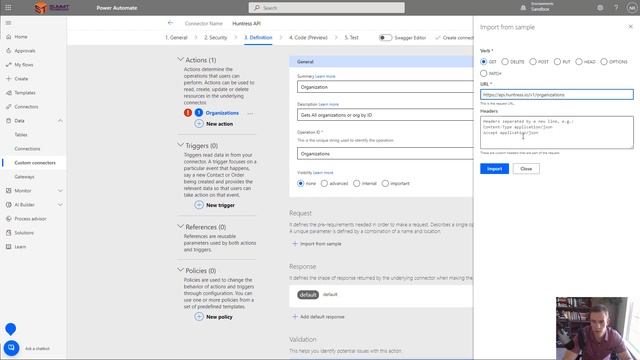Viewport: 640px width, 360px height.
Task: Select Custom connectors in sidebar
Action: click(34, 163)
